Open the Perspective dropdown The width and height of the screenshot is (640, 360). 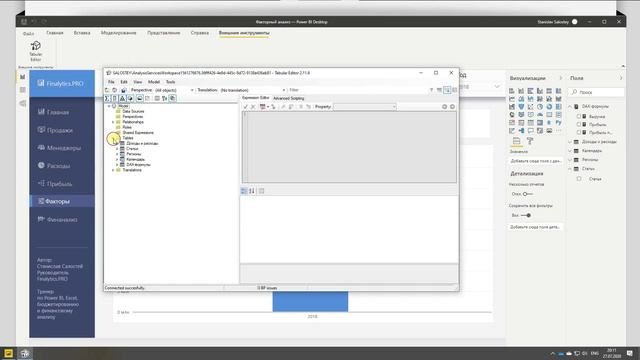point(174,90)
